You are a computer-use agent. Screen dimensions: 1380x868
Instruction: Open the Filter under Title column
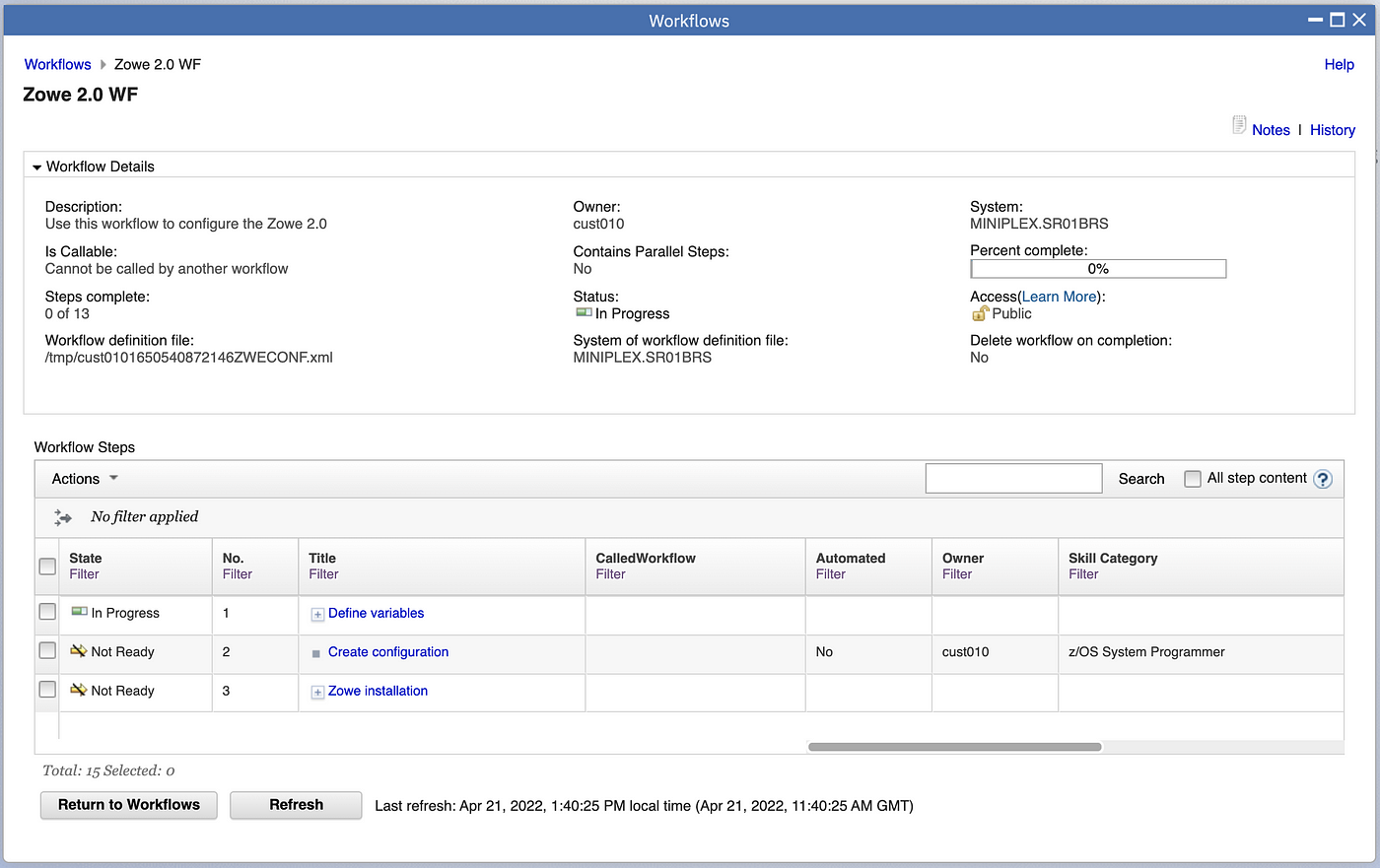[323, 574]
